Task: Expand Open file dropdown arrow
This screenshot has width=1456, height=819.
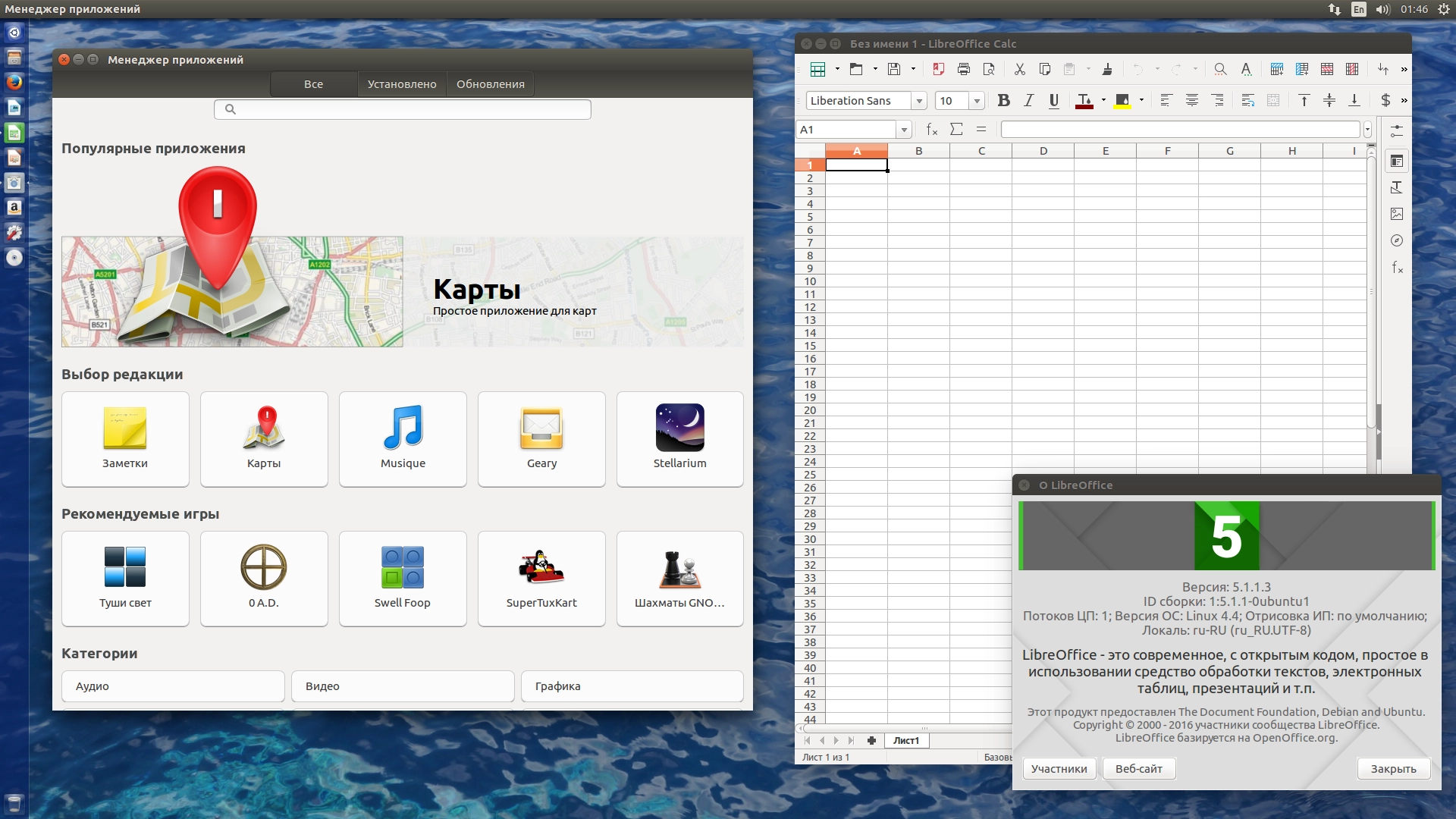Action: pyautogui.click(x=875, y=69)
